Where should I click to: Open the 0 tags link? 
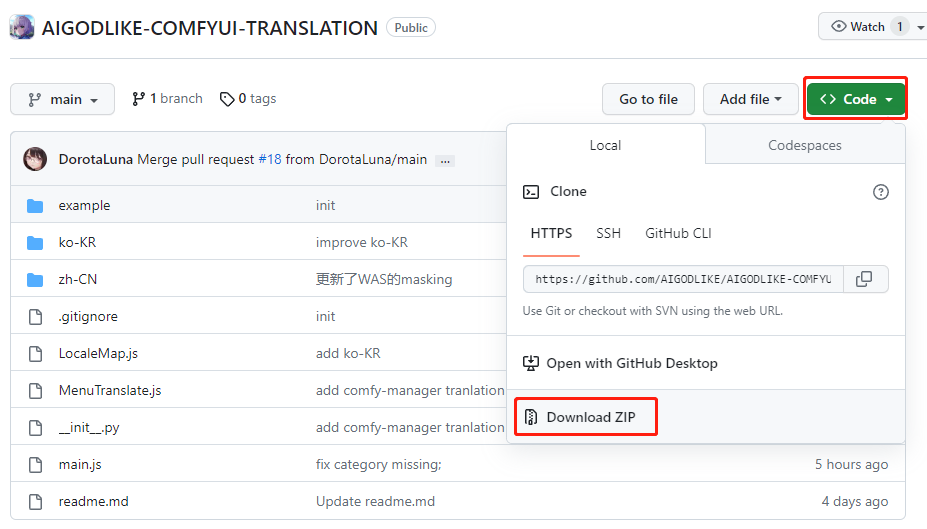click(x=248, y=99)
